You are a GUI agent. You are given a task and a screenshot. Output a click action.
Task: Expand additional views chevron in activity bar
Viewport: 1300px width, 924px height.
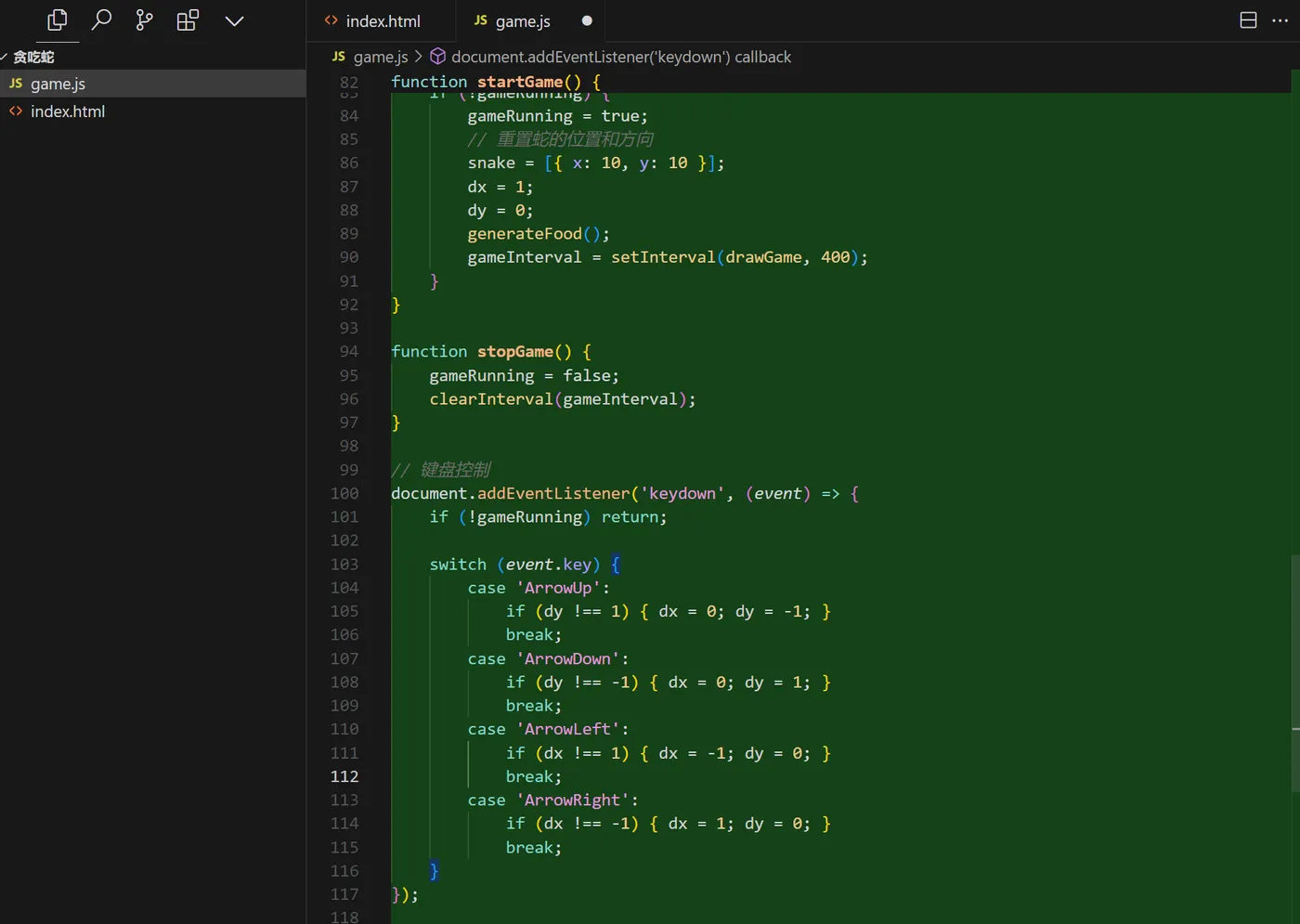pyautogui.click(x=234, y=20)
